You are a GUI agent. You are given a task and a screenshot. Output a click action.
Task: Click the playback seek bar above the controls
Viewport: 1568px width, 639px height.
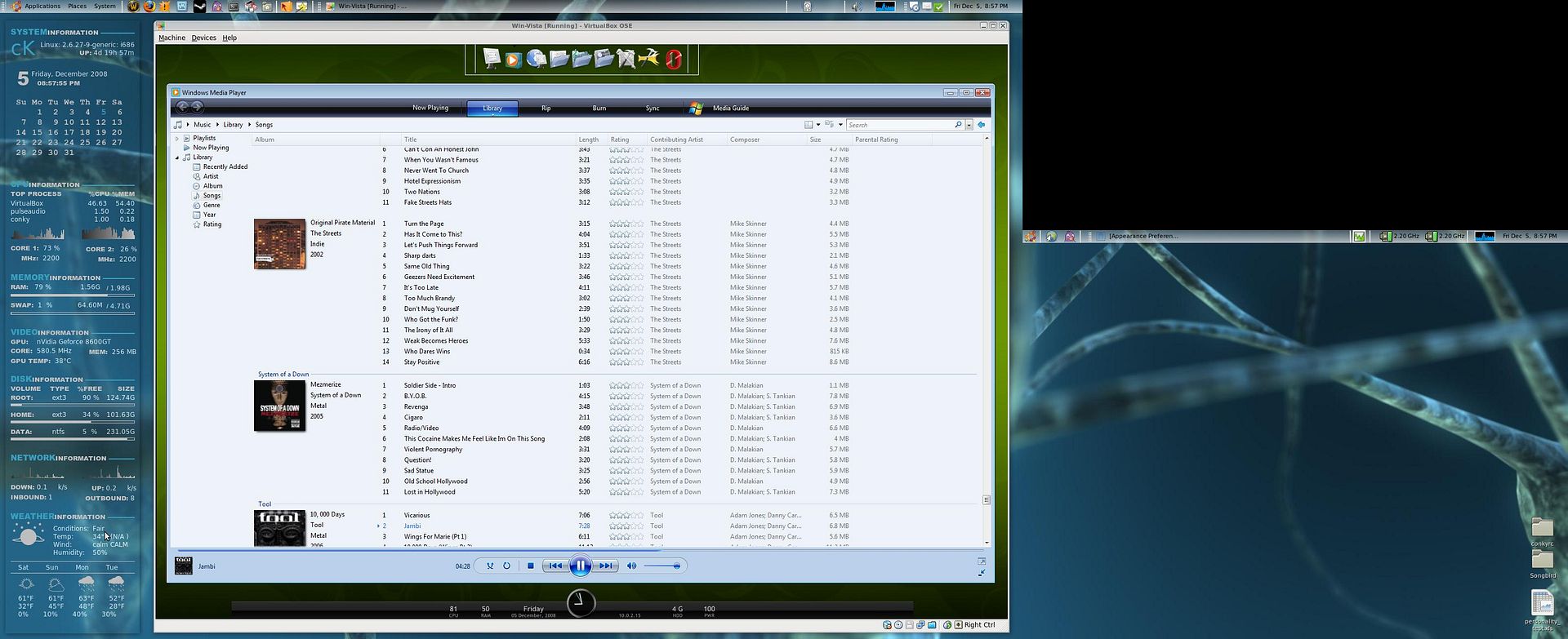pos(580,550)
